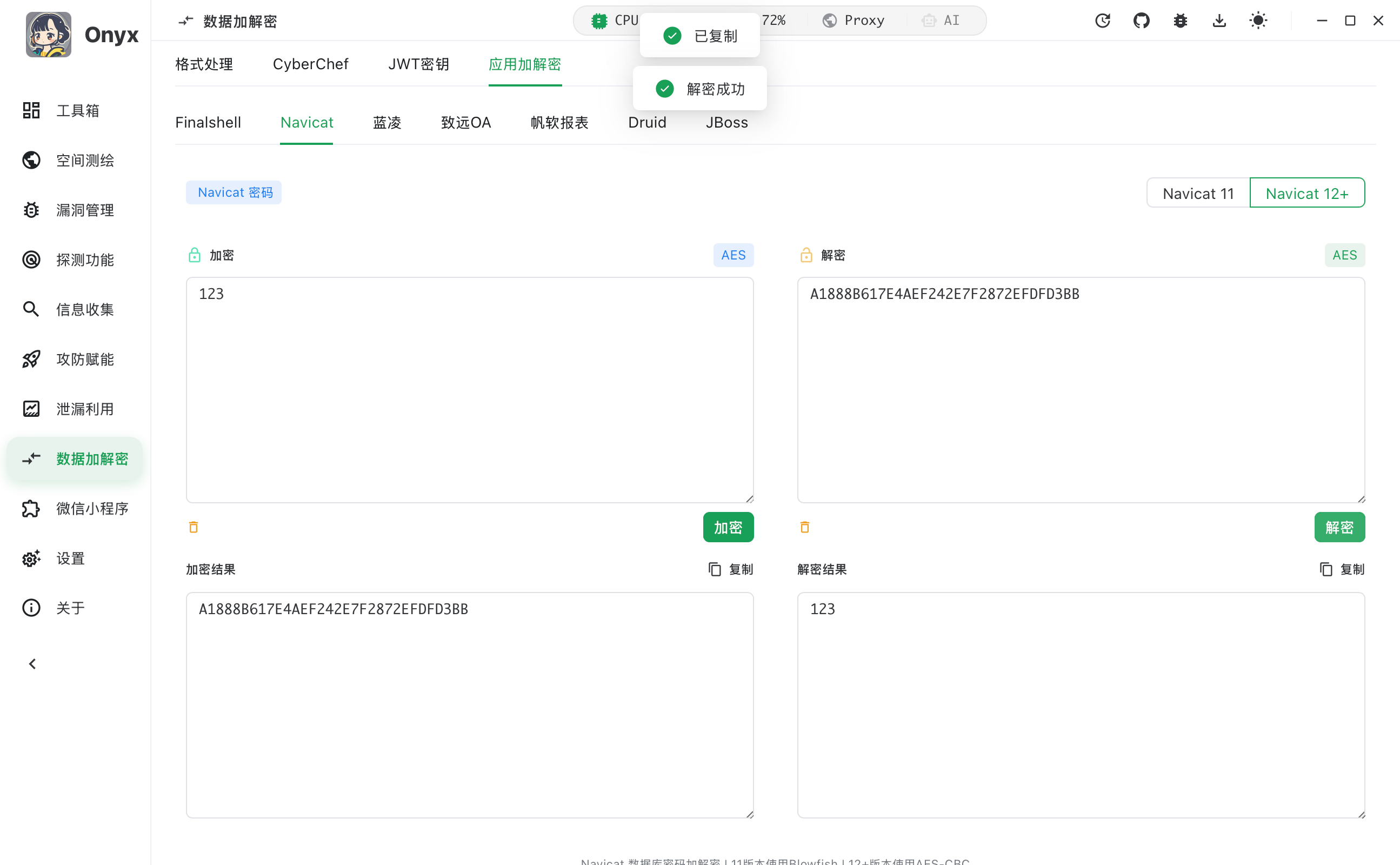Click the refresh/reload icon in header
Image resolution: width=1400 pixels, height=865 pixels.
[x=1102, y=21]
